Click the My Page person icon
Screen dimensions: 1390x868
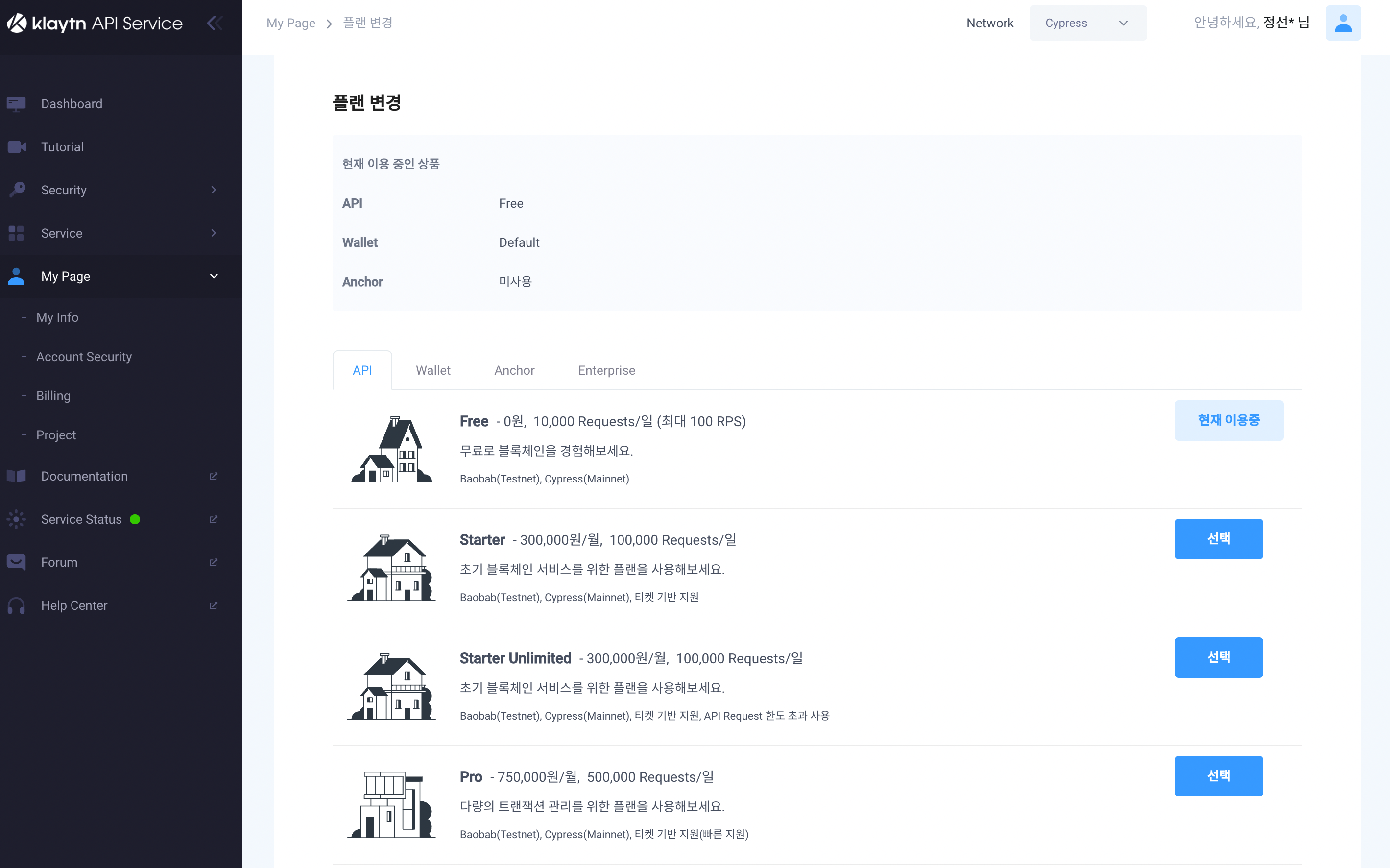click(16, 276)
